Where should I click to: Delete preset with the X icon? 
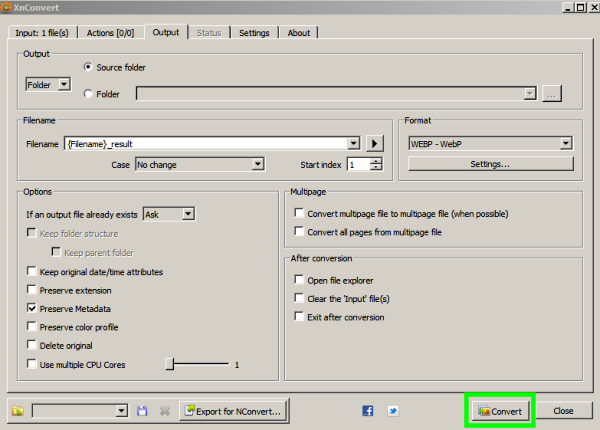[165, 411]
